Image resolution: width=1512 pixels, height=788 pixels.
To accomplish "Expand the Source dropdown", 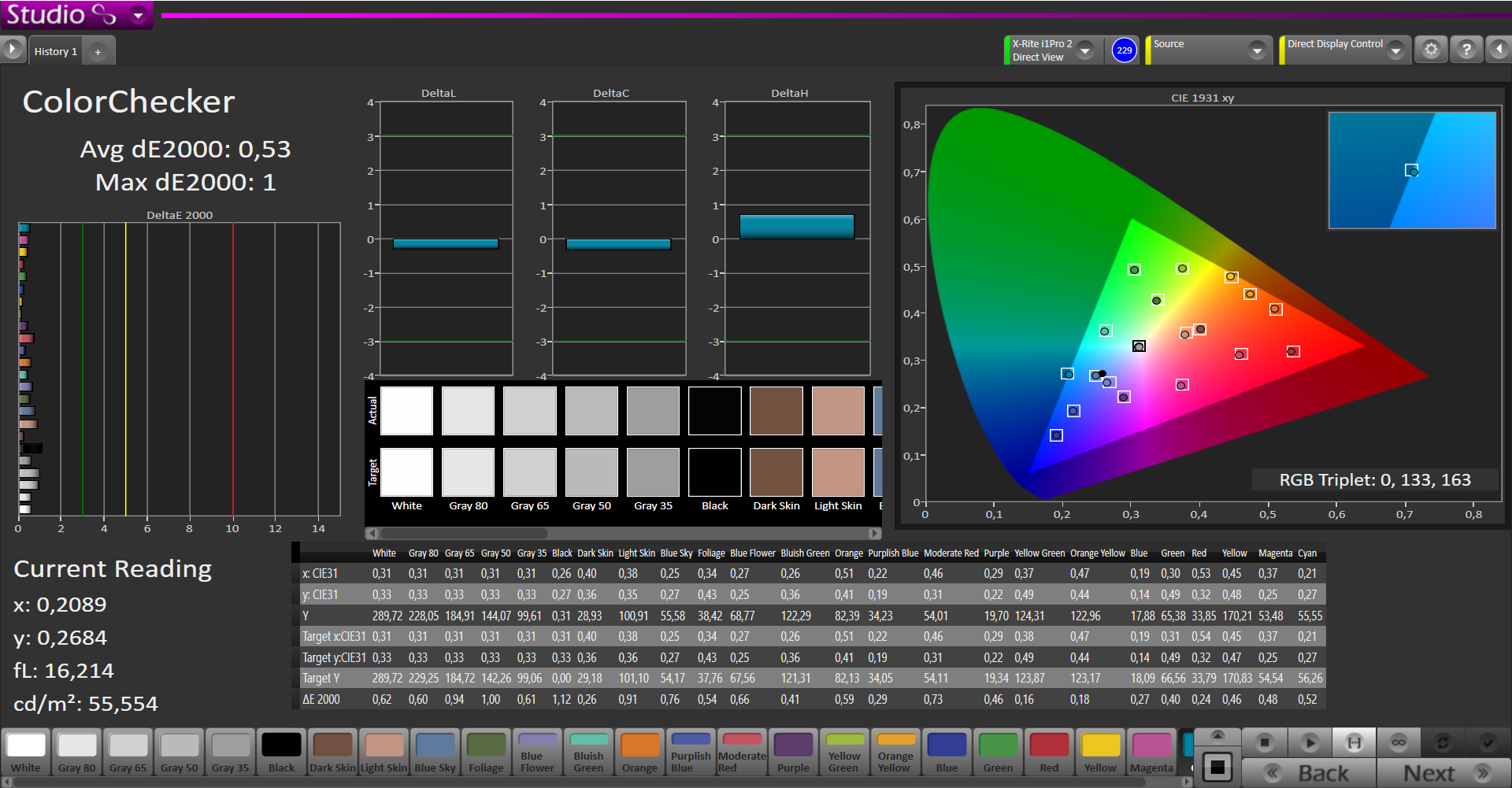I will pyautogui.click(x=1257, y=50).
